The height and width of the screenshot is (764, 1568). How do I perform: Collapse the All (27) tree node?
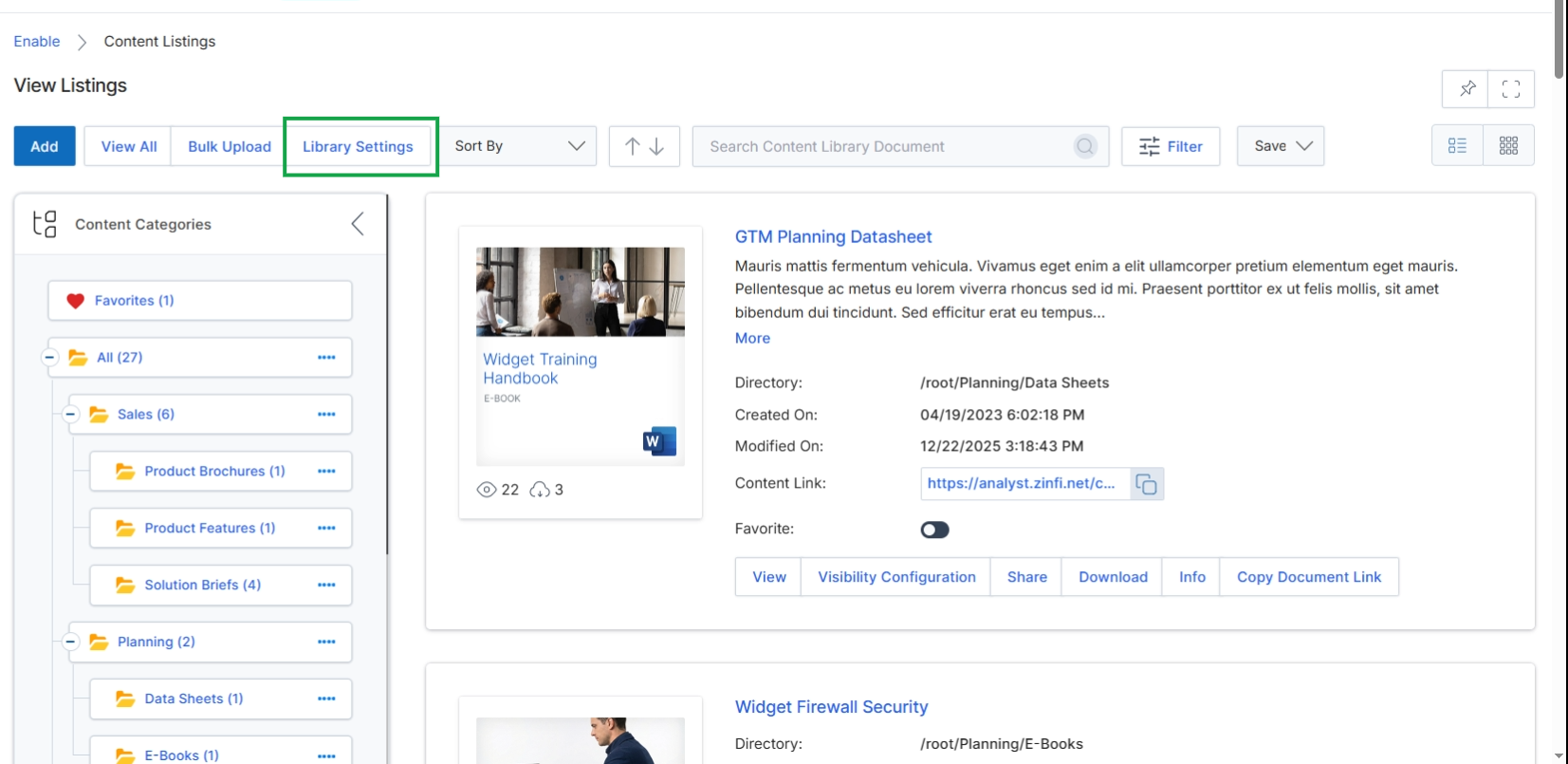click(x=49, y=358)
